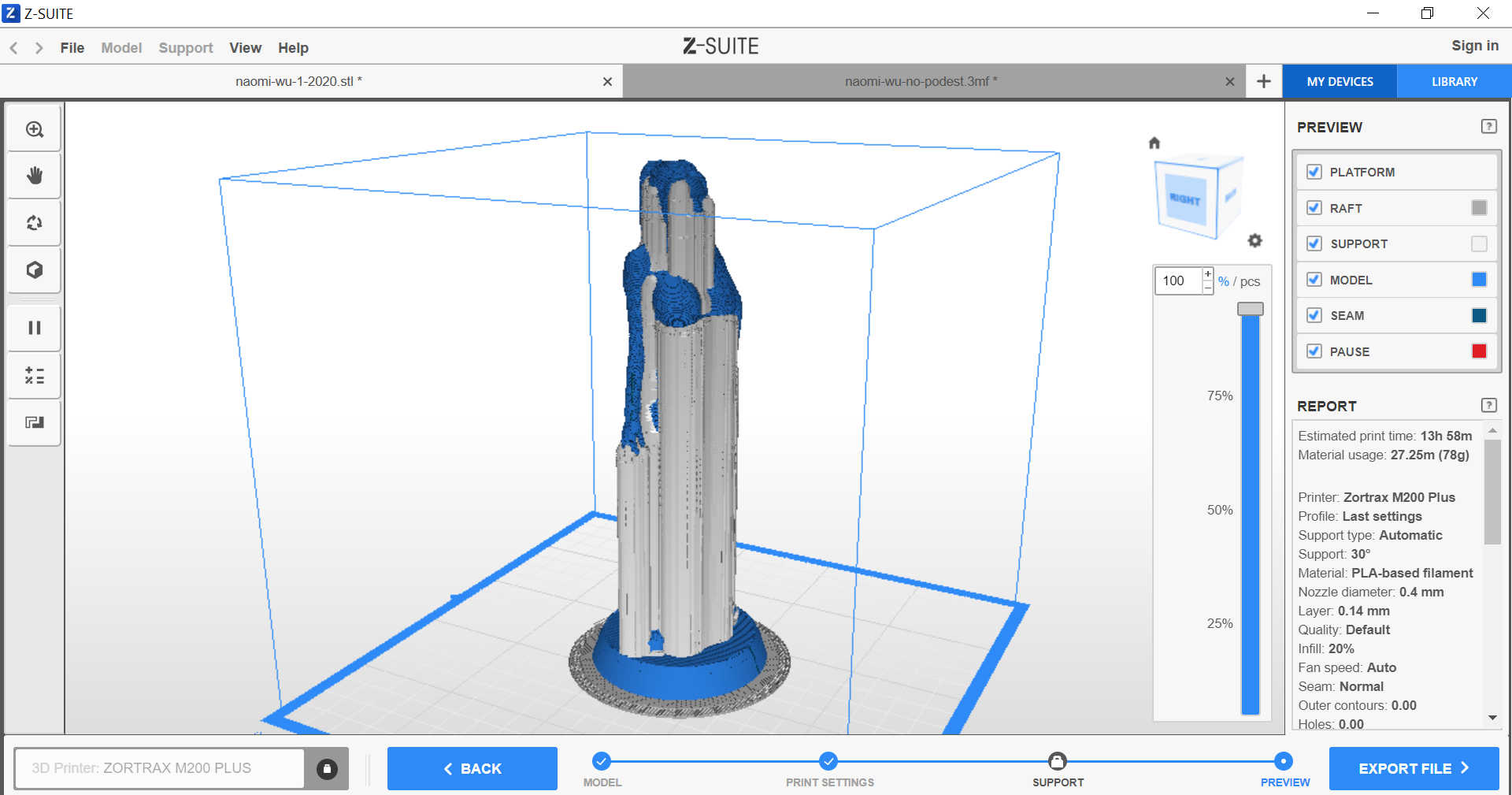This screenshot has height=795, width=1512.
Task: Open PREVIEW panel help expander
Action: click(x=1488, y=127)
